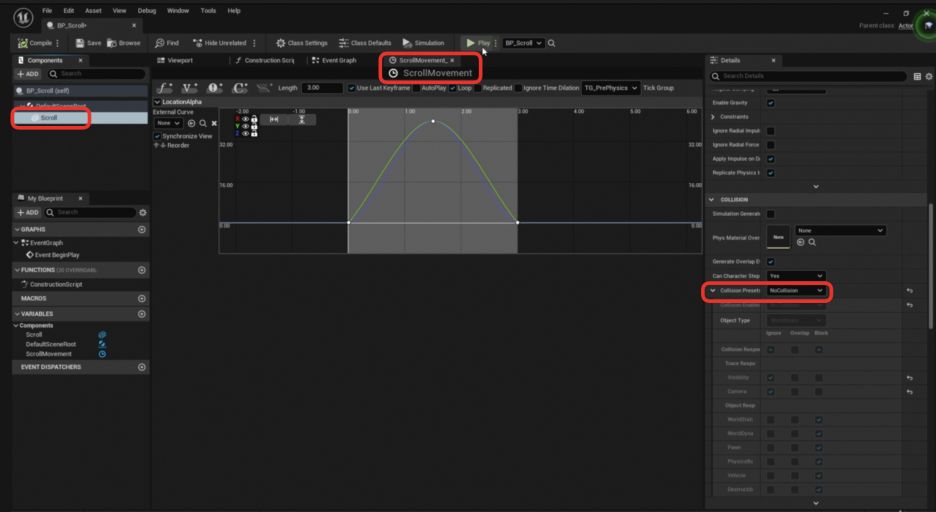Switch to the Viewport tab
The width and height of the screenshot is (936, 512).
[x=175, y=60]
